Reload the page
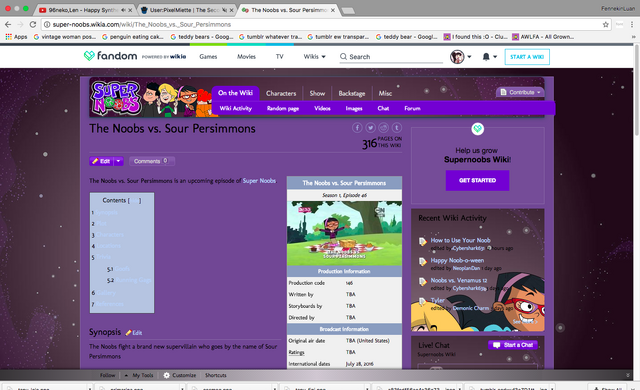 pos(33,24)
